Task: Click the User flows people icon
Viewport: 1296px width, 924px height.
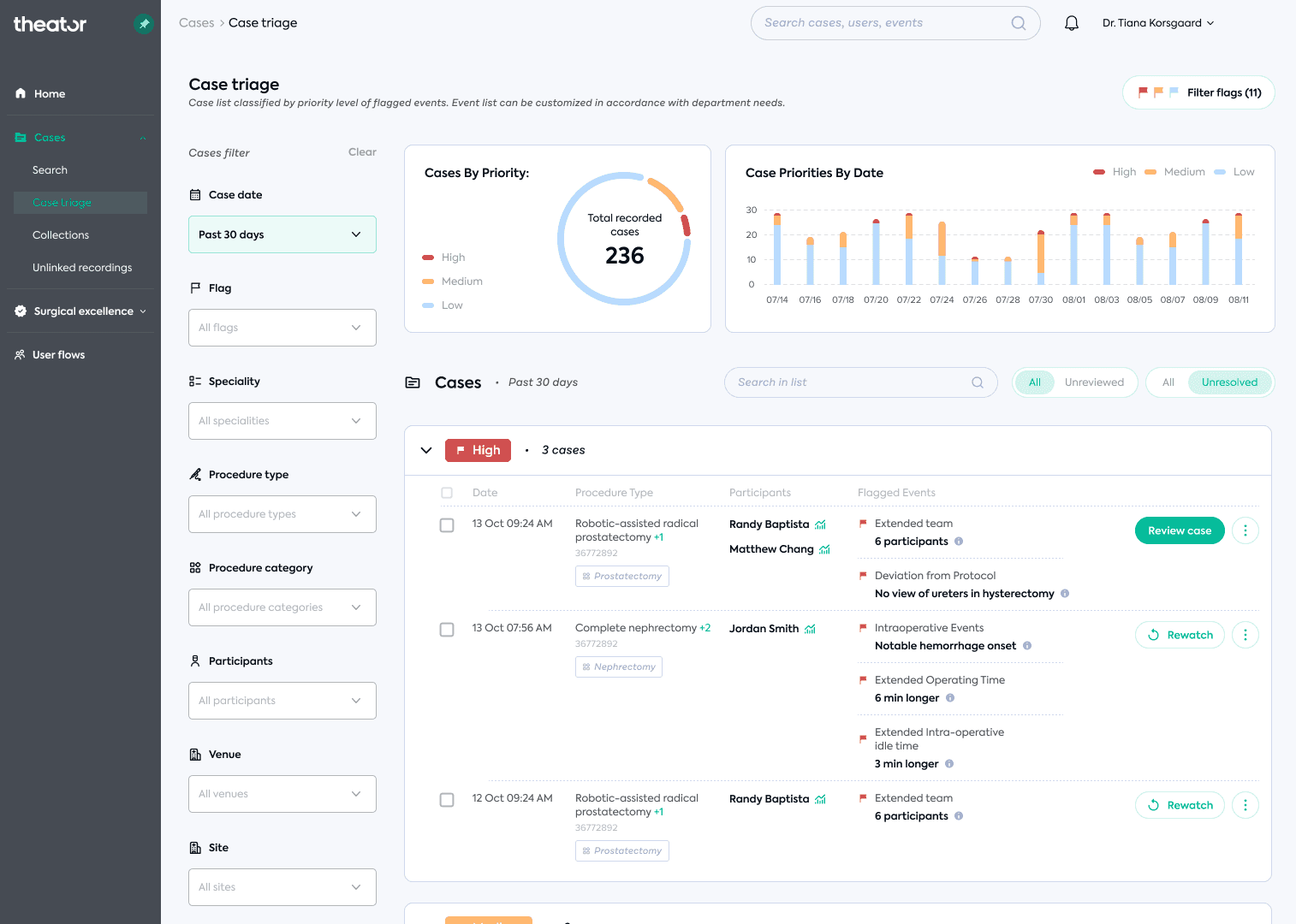Action: pyautogui.click(x=20, y=354)
